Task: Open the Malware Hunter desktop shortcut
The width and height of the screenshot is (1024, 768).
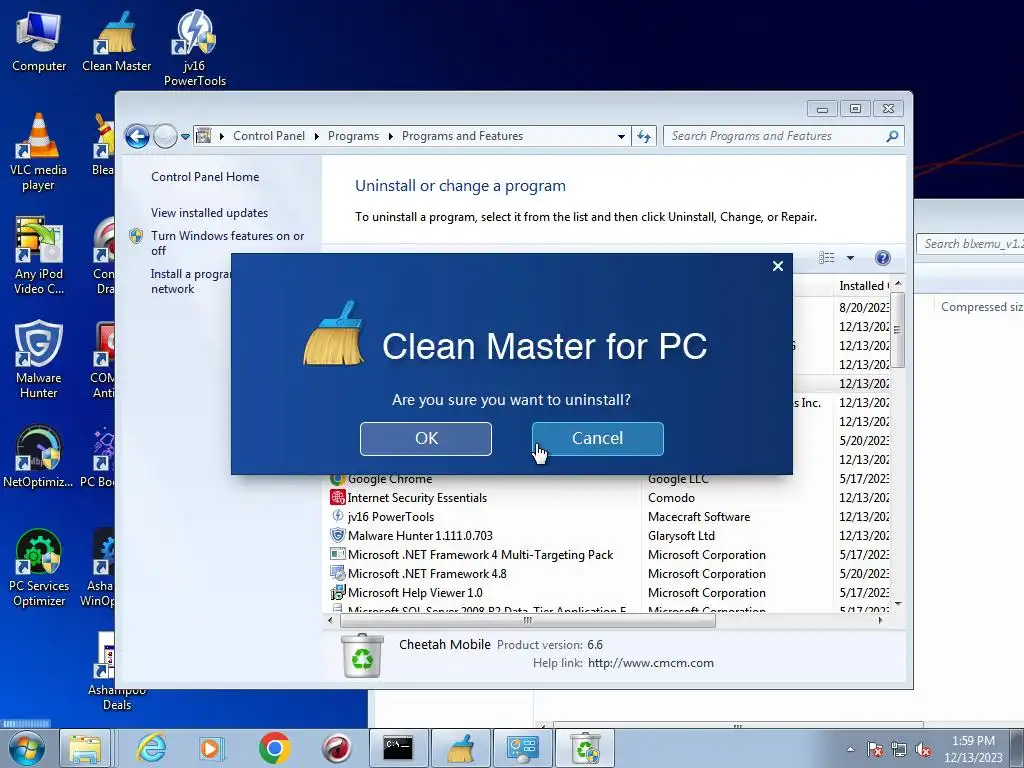Action: tap(39, 360)
